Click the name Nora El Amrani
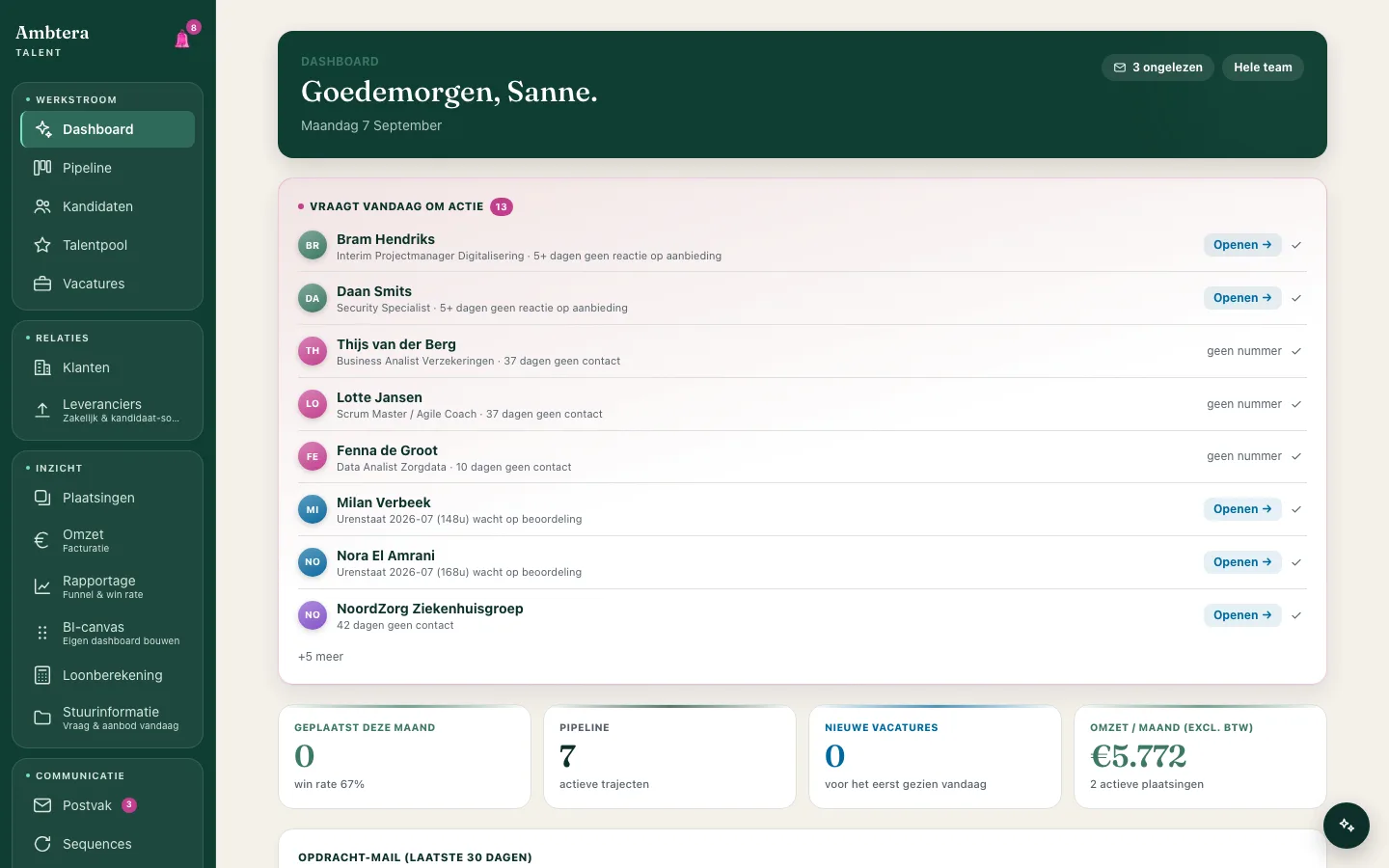 [x=386, y=556]
